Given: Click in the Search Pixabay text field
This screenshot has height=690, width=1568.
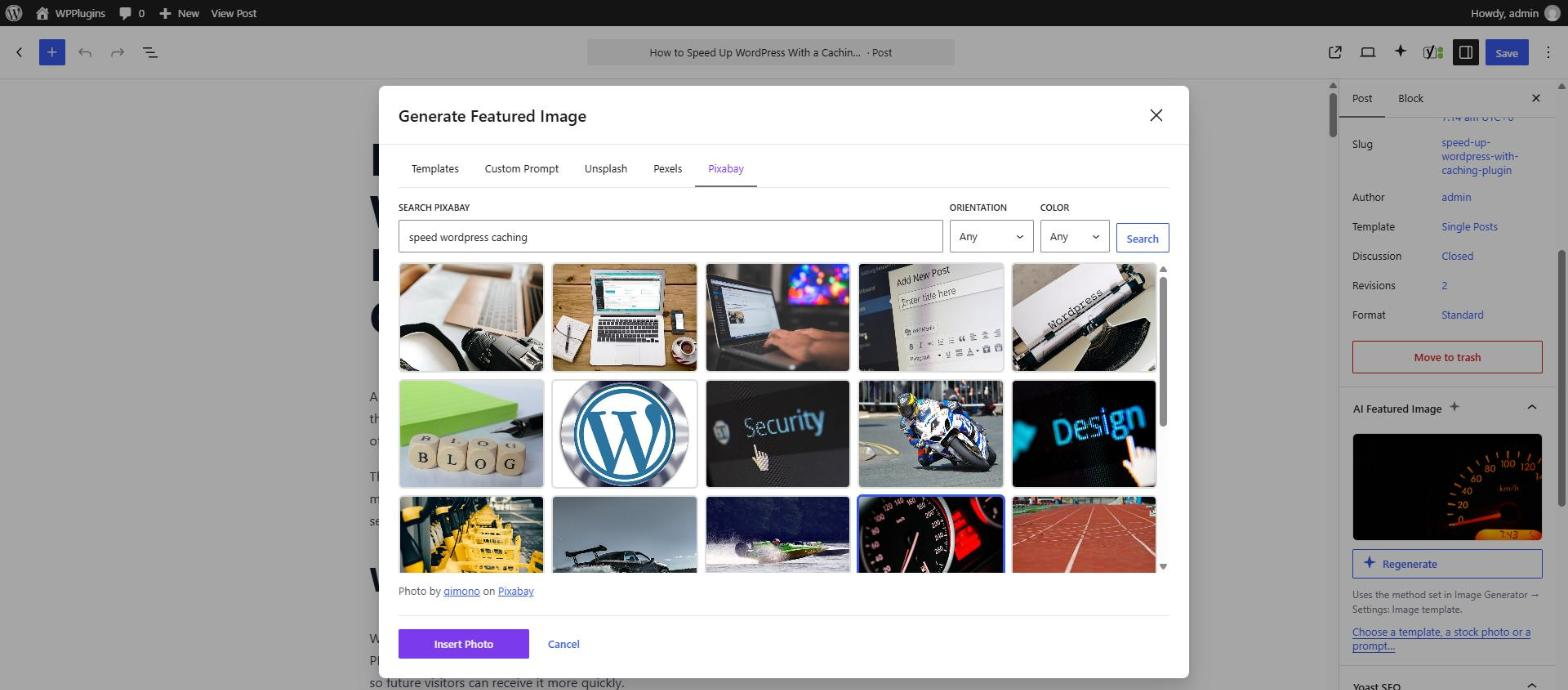Looking at the screenshot, I should click(x=670, y=237).
